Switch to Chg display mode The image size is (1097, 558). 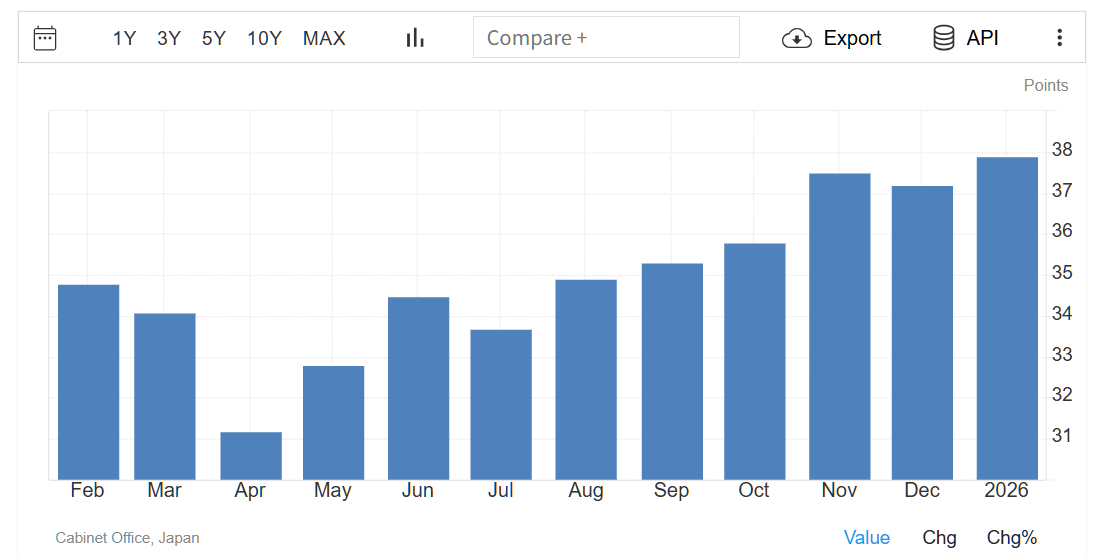tap(939, 538)
